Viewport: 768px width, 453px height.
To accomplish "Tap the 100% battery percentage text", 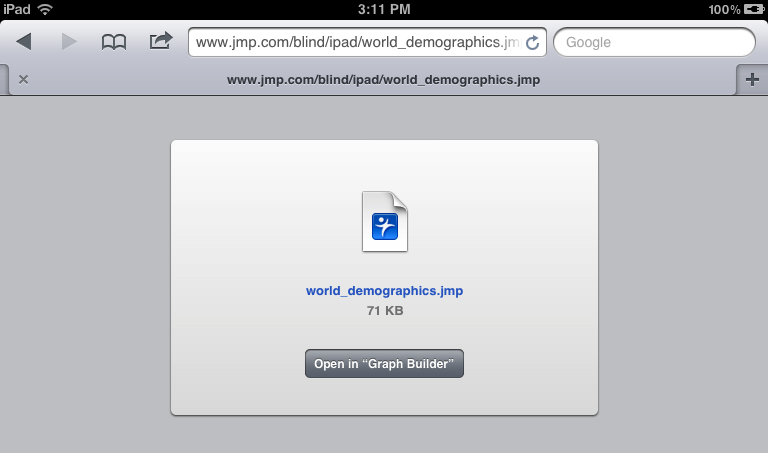I will [x=724, y=9].
